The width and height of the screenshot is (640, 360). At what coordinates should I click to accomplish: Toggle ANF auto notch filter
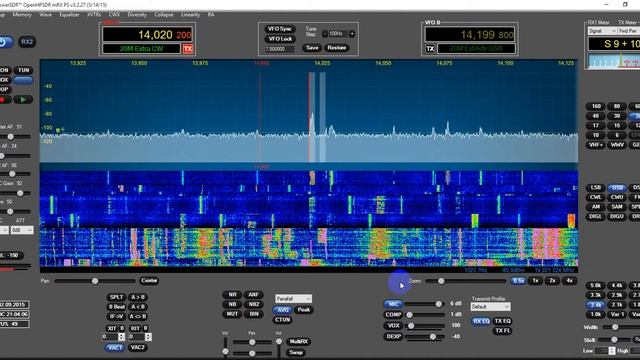253,295
